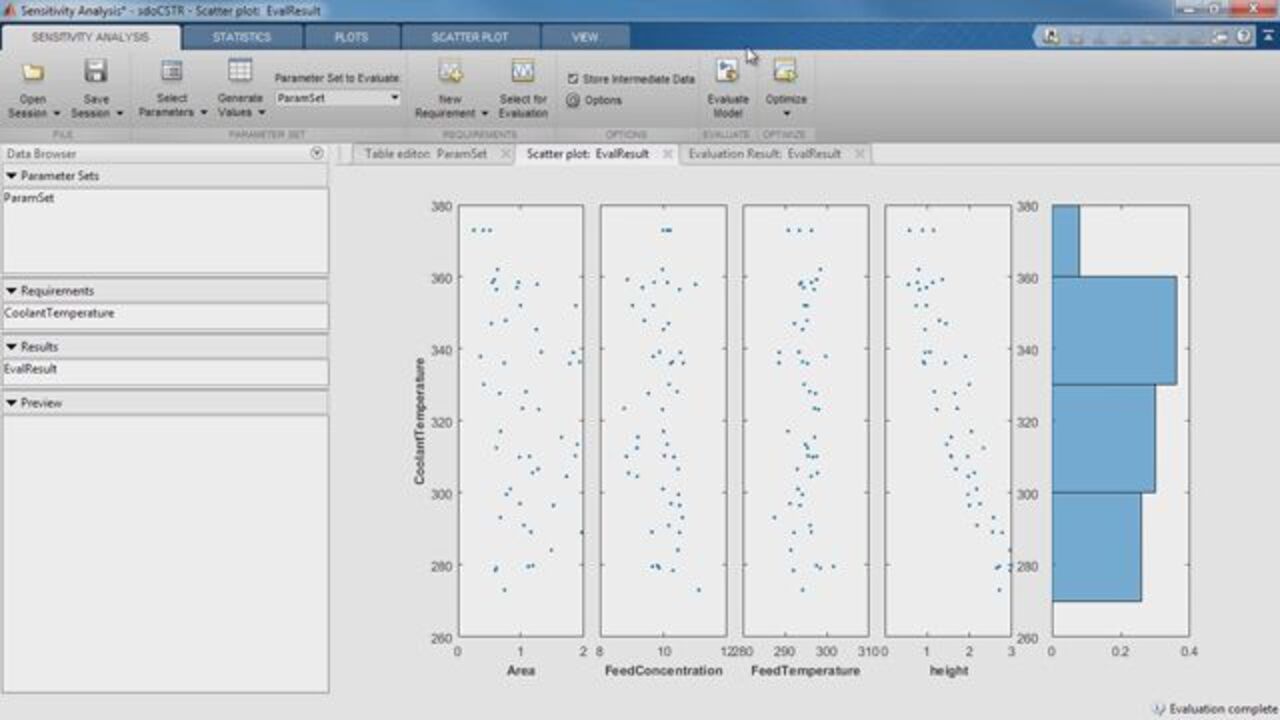Click Select for Evaluation icon
The height and width of the screenshot is (720, 1280).
(x=523, y=72)
